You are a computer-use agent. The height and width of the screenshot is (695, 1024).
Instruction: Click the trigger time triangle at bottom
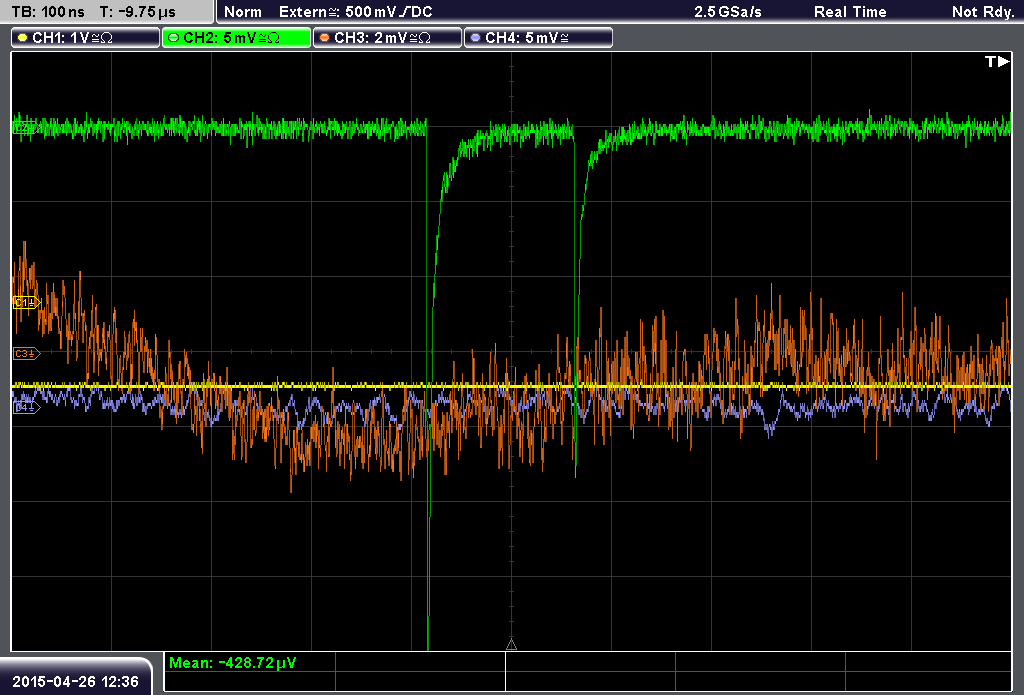pyautogui.click(x=511, y=645)
